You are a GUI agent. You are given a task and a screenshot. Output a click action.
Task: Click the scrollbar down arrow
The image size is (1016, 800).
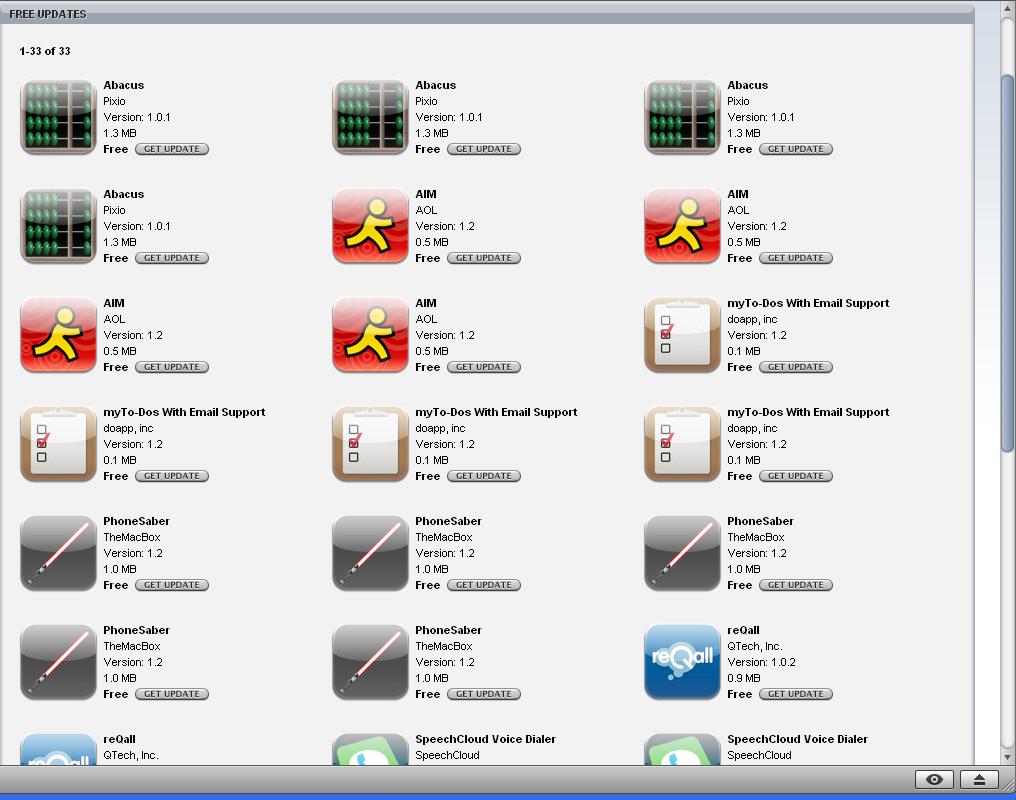point(1007,757)
